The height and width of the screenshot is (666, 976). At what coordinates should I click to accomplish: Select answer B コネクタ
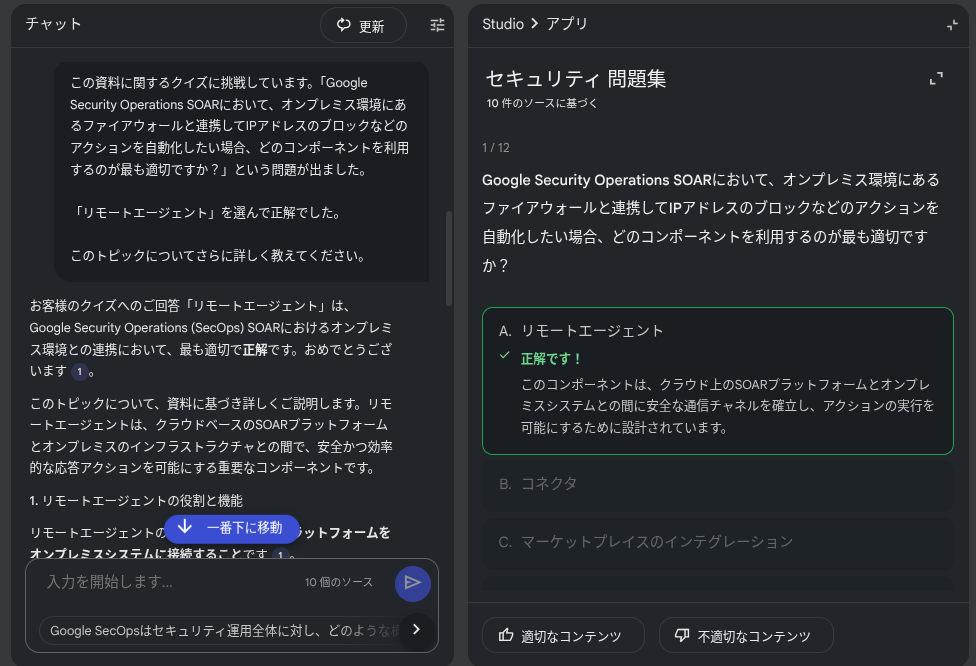(x=718, y=484)
